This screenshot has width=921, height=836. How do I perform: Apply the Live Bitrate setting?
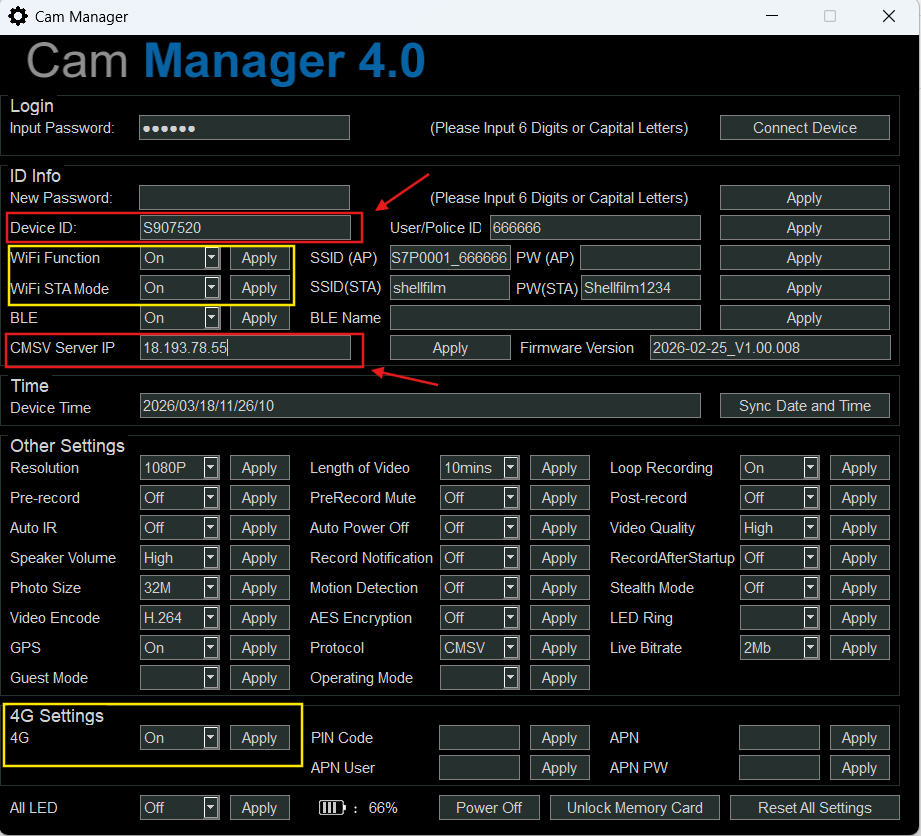coord(859,647)
